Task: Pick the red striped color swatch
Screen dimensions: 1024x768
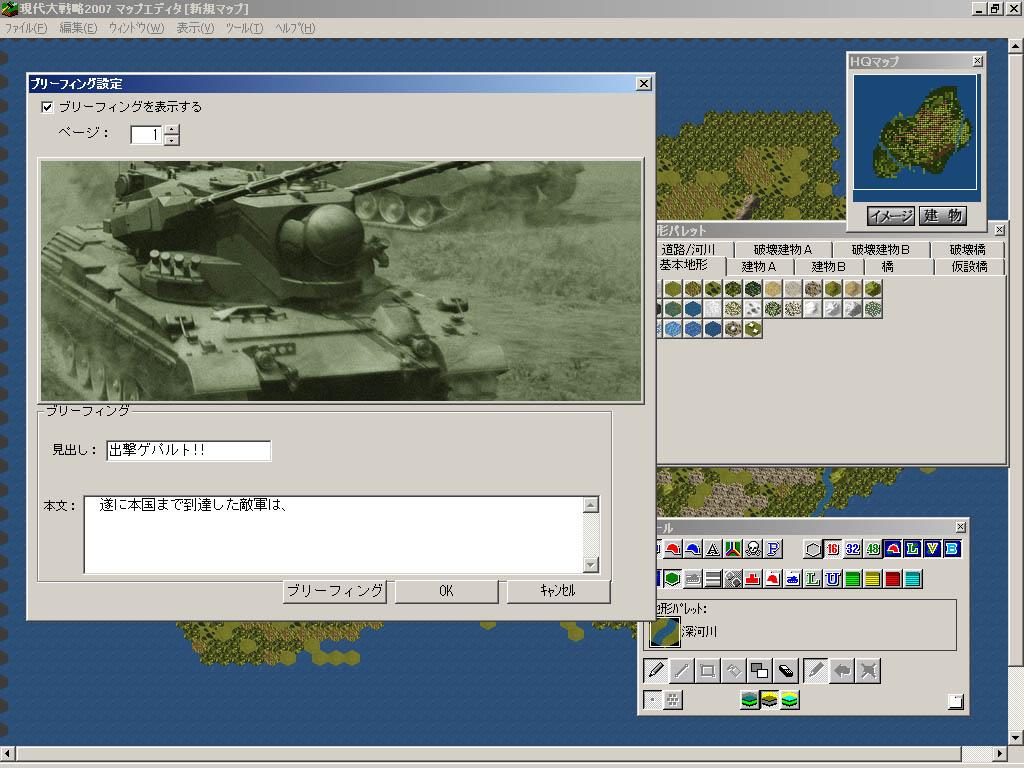Action: coord(892,578)
